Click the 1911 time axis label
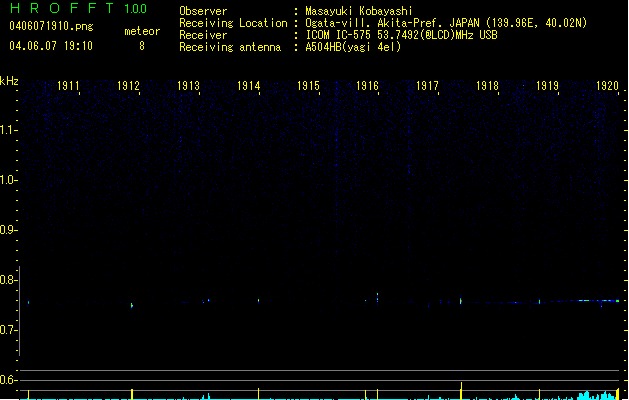The width and height of the screenshot is (629, 400). click(68, 86)
